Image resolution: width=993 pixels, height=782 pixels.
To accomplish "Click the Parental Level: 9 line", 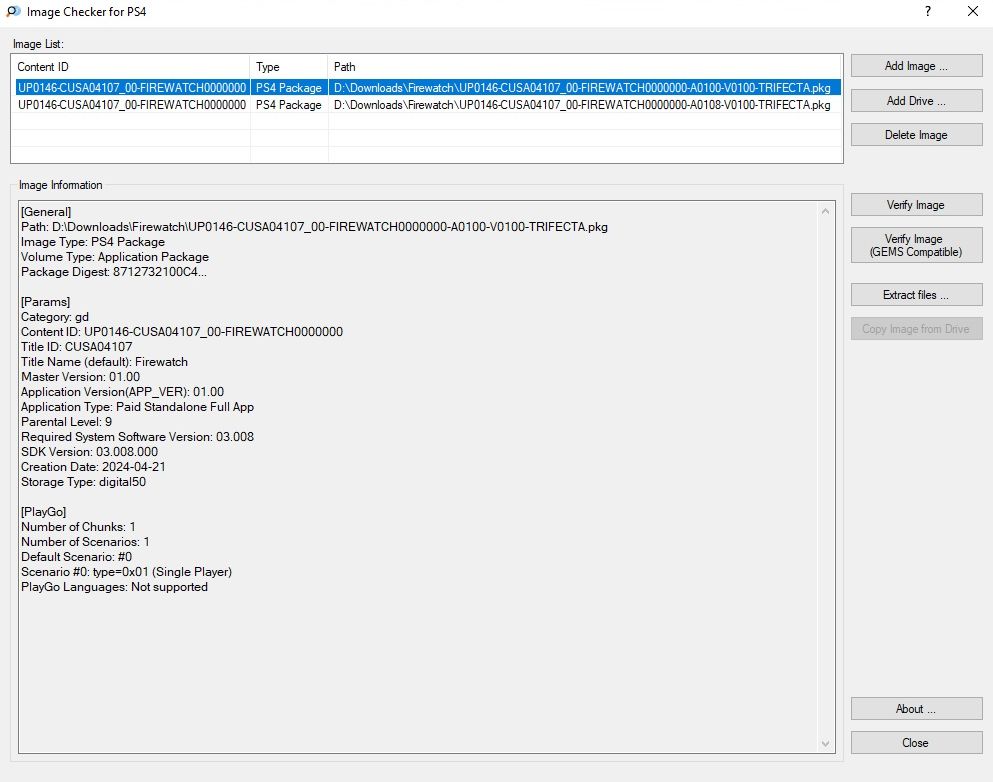I will tap(66, 422).
